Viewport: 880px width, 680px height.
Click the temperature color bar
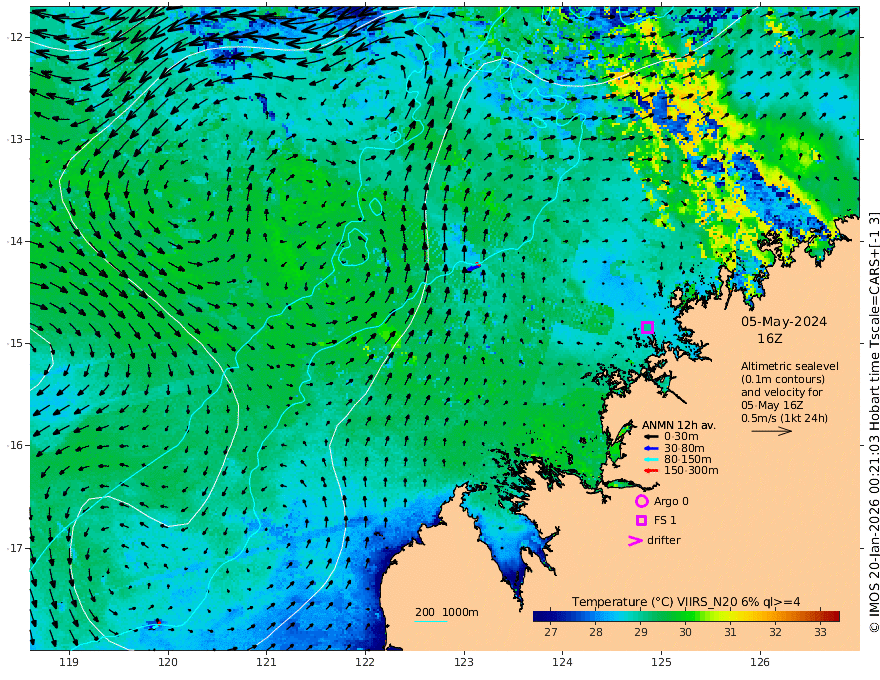686,617
